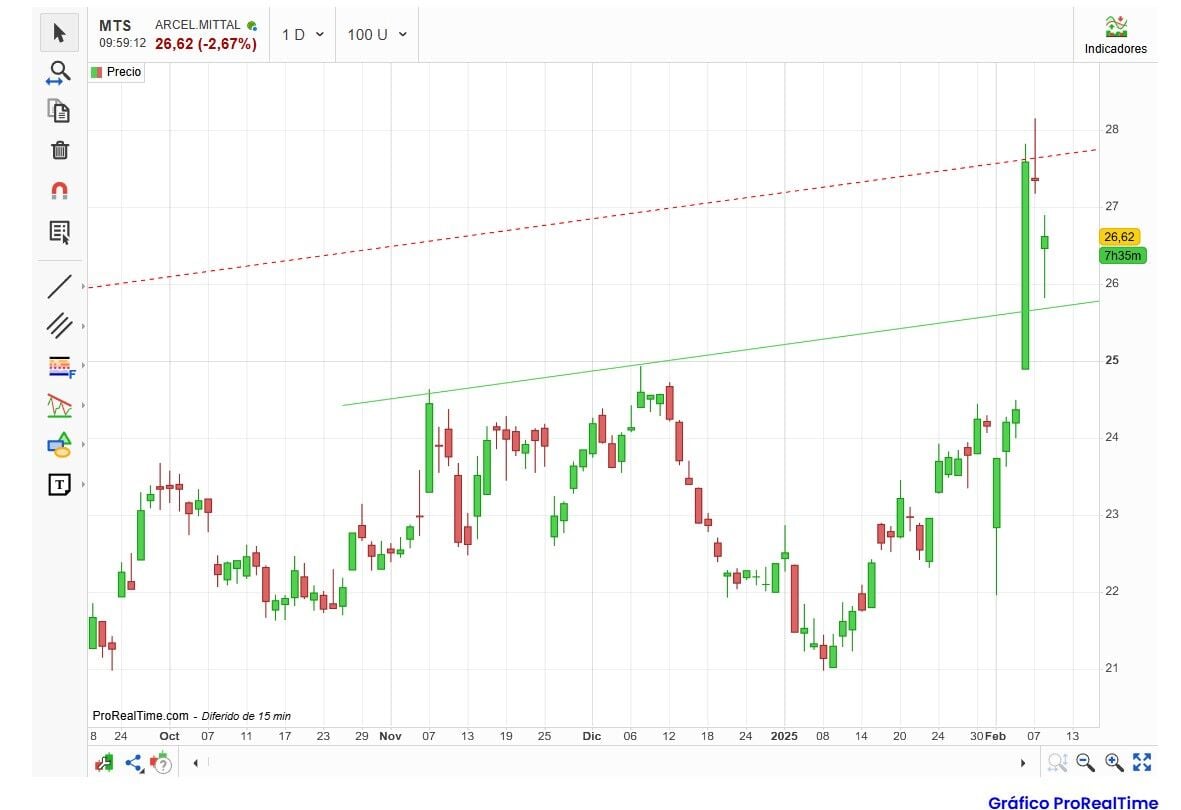This screenshot has width=1181, height=810.
Task: Click the horizontal chart scrollbar track
Action: click(x=609, y=763)
